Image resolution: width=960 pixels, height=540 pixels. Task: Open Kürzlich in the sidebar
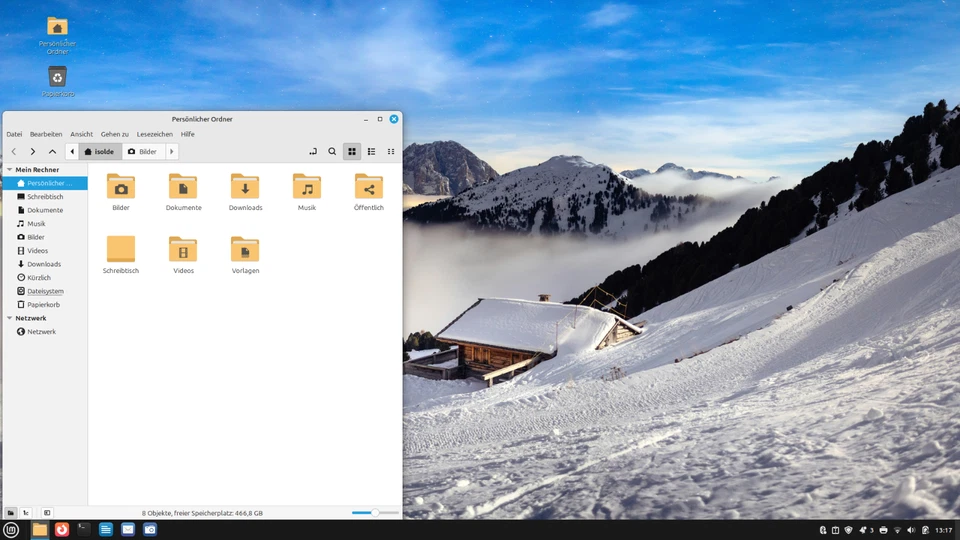[x=45, y=277]
